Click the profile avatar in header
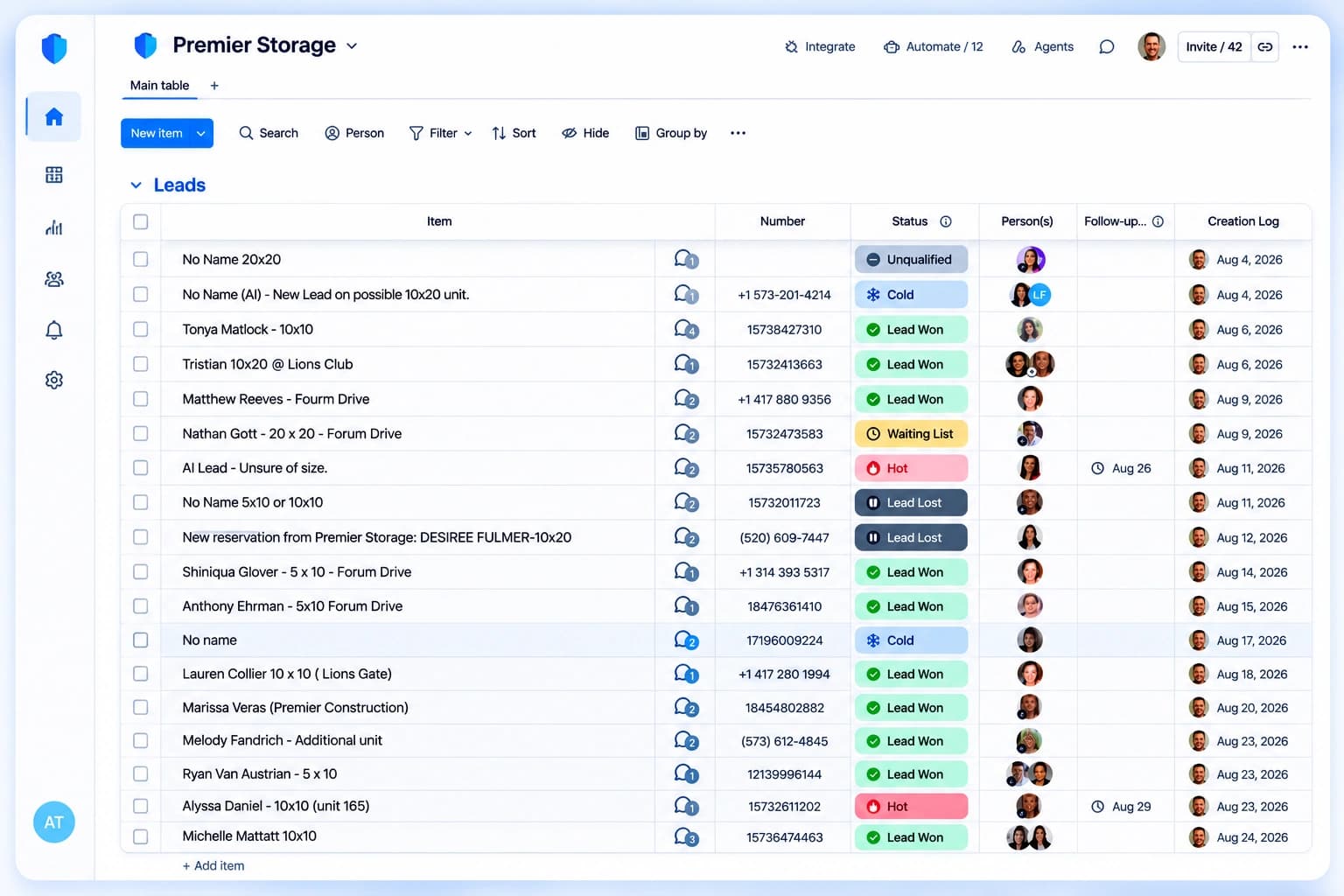 tap(1151, 46)
